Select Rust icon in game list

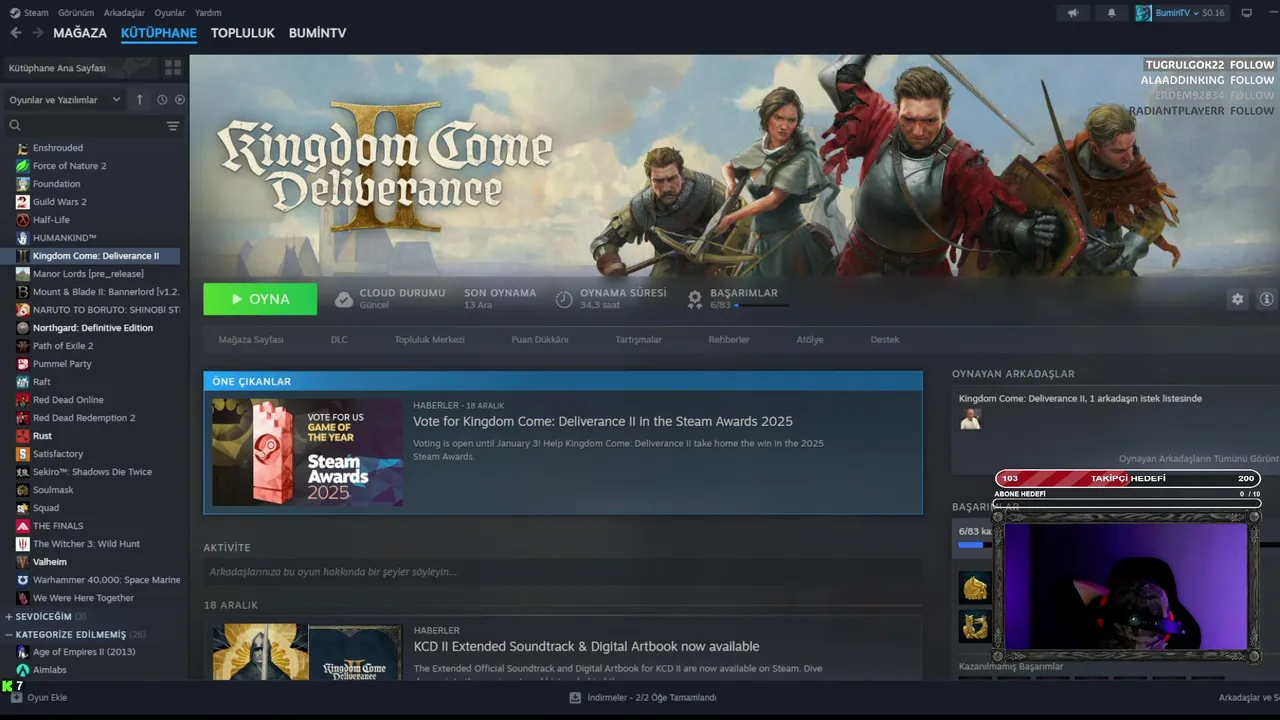(23, 436)
